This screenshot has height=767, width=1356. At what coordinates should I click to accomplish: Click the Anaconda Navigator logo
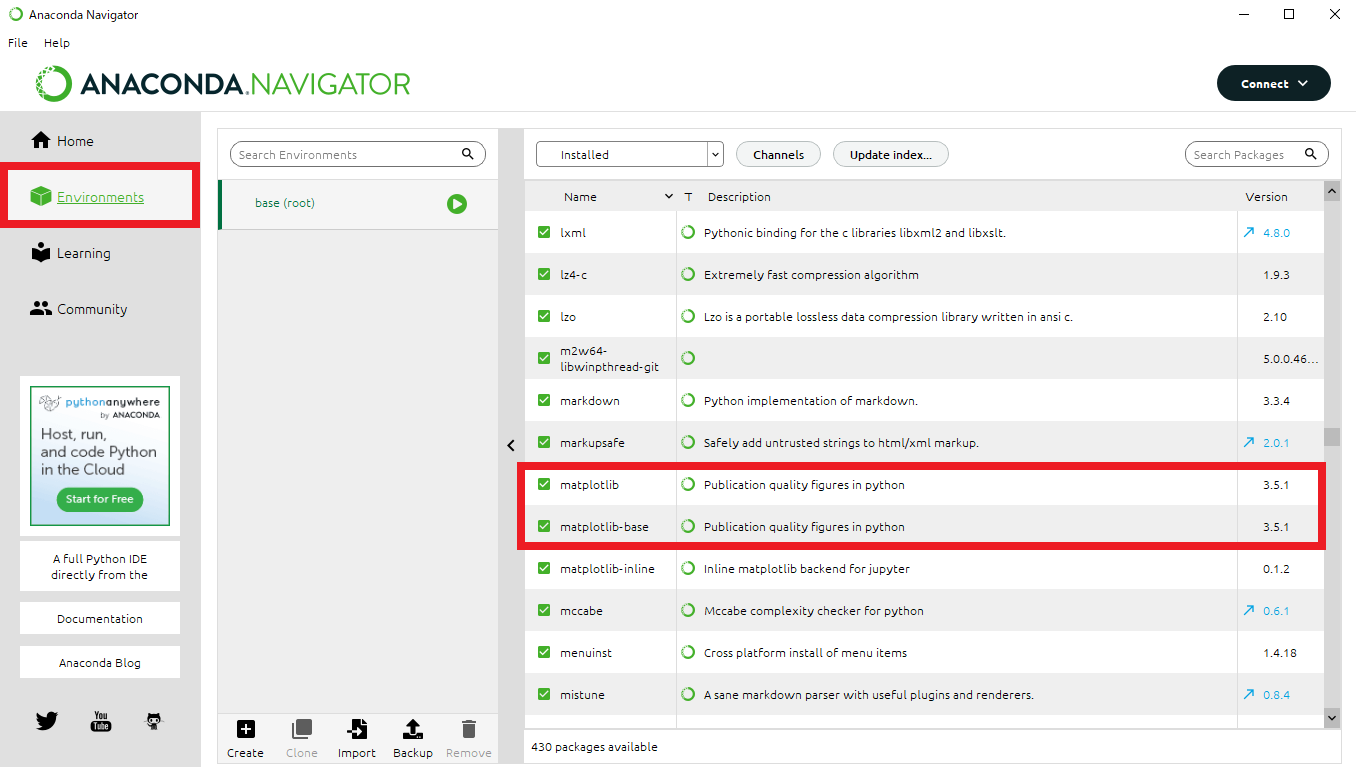click(x=222, y=84)
